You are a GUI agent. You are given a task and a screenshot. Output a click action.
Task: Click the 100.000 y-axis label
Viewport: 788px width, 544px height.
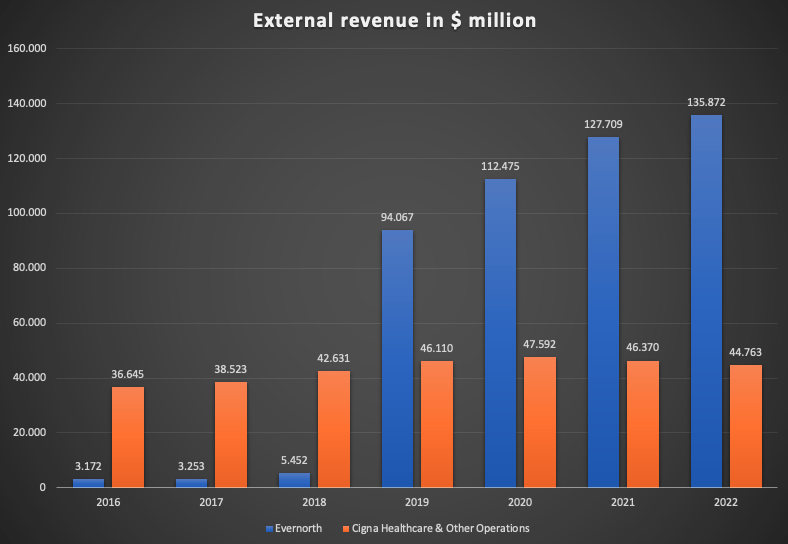point(27,212)
